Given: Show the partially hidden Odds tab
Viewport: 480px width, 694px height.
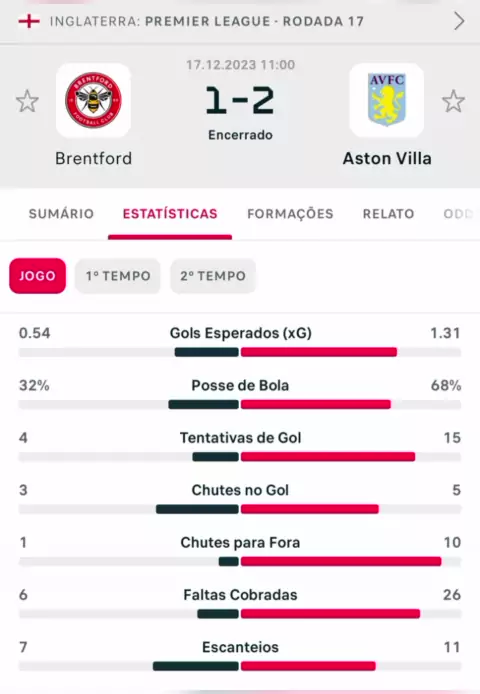Looking at the screenshot, I should (x=458, y=214).
